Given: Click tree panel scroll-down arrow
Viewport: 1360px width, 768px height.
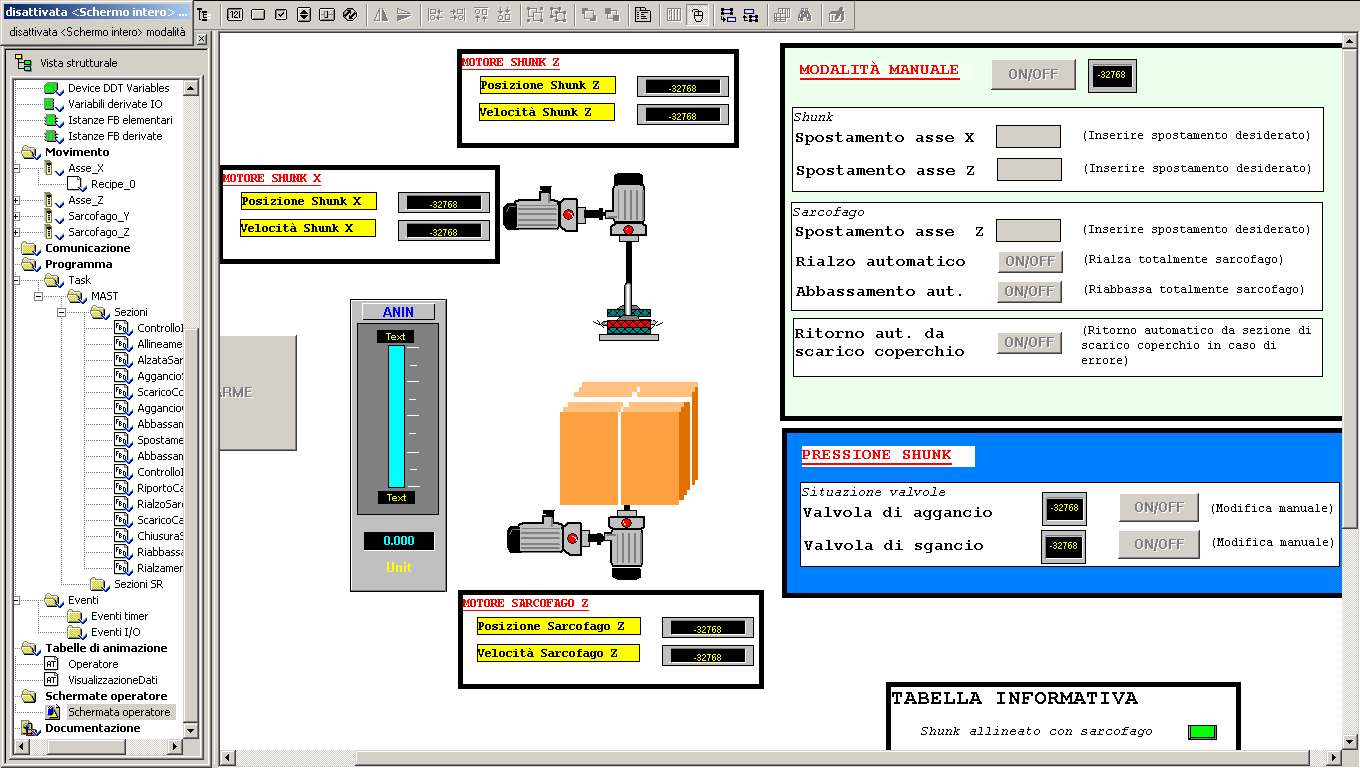Looking at the screenshot, I should click(x=191, y=732).
